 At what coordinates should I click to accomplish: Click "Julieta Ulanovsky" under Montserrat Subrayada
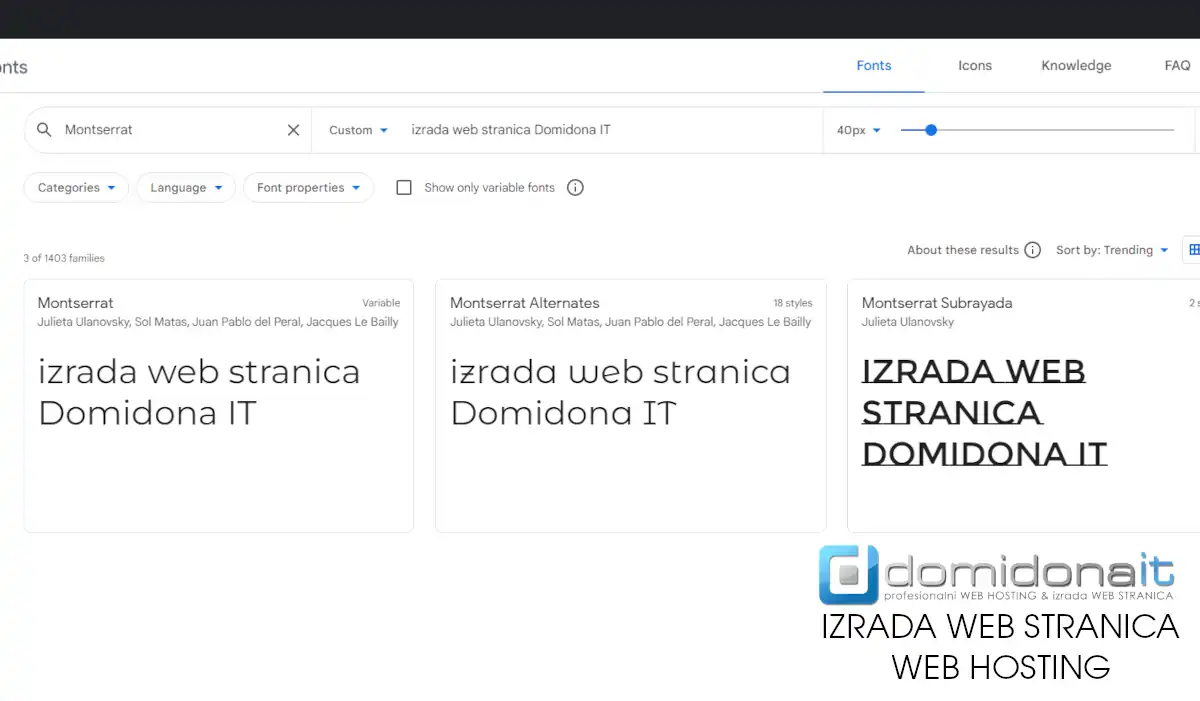[x=908, y=322]
